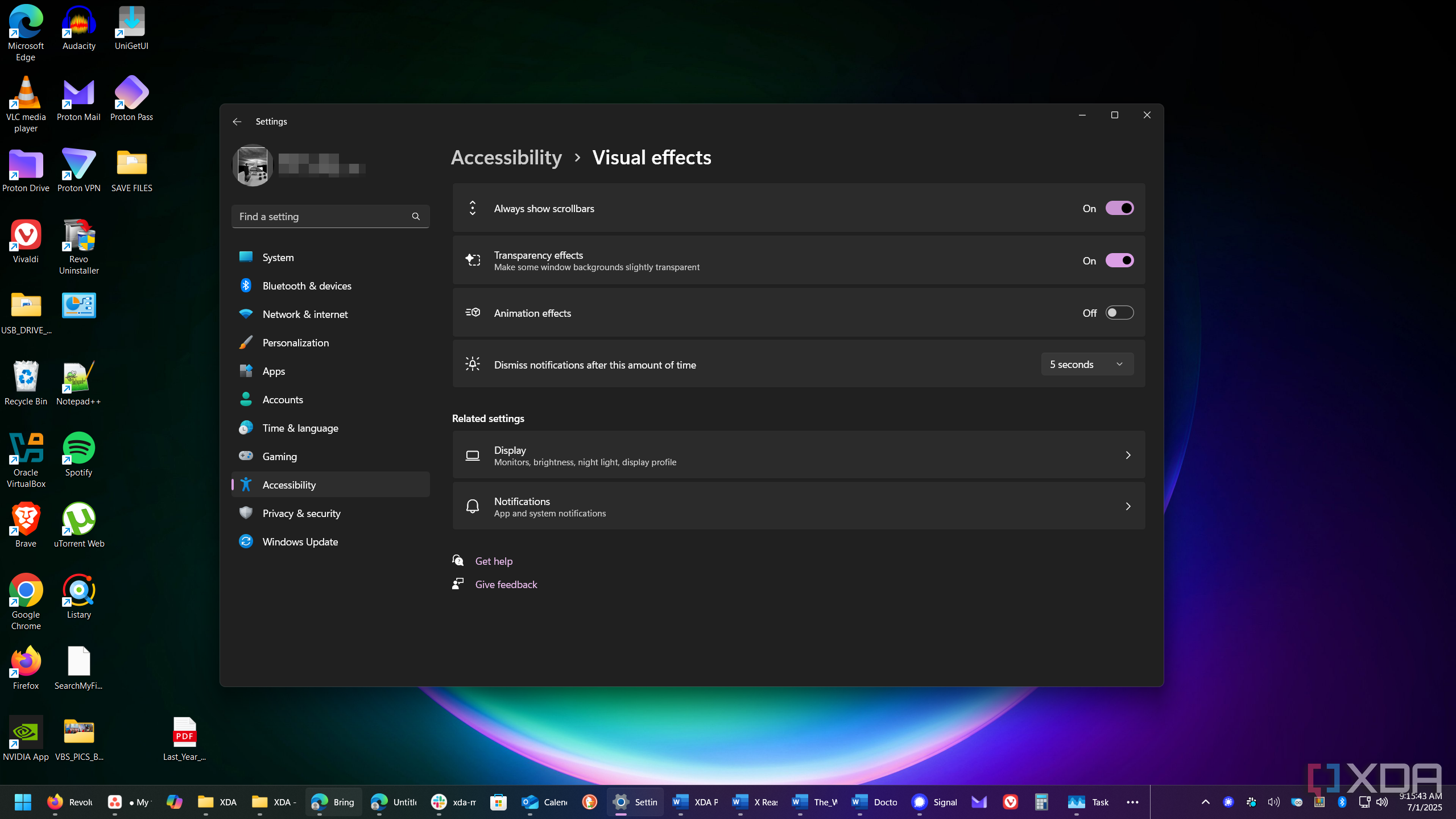This screenshot has width=1456, height=819.
Task: Select Google Chrome desktop icon
Action: pos(26,602)
